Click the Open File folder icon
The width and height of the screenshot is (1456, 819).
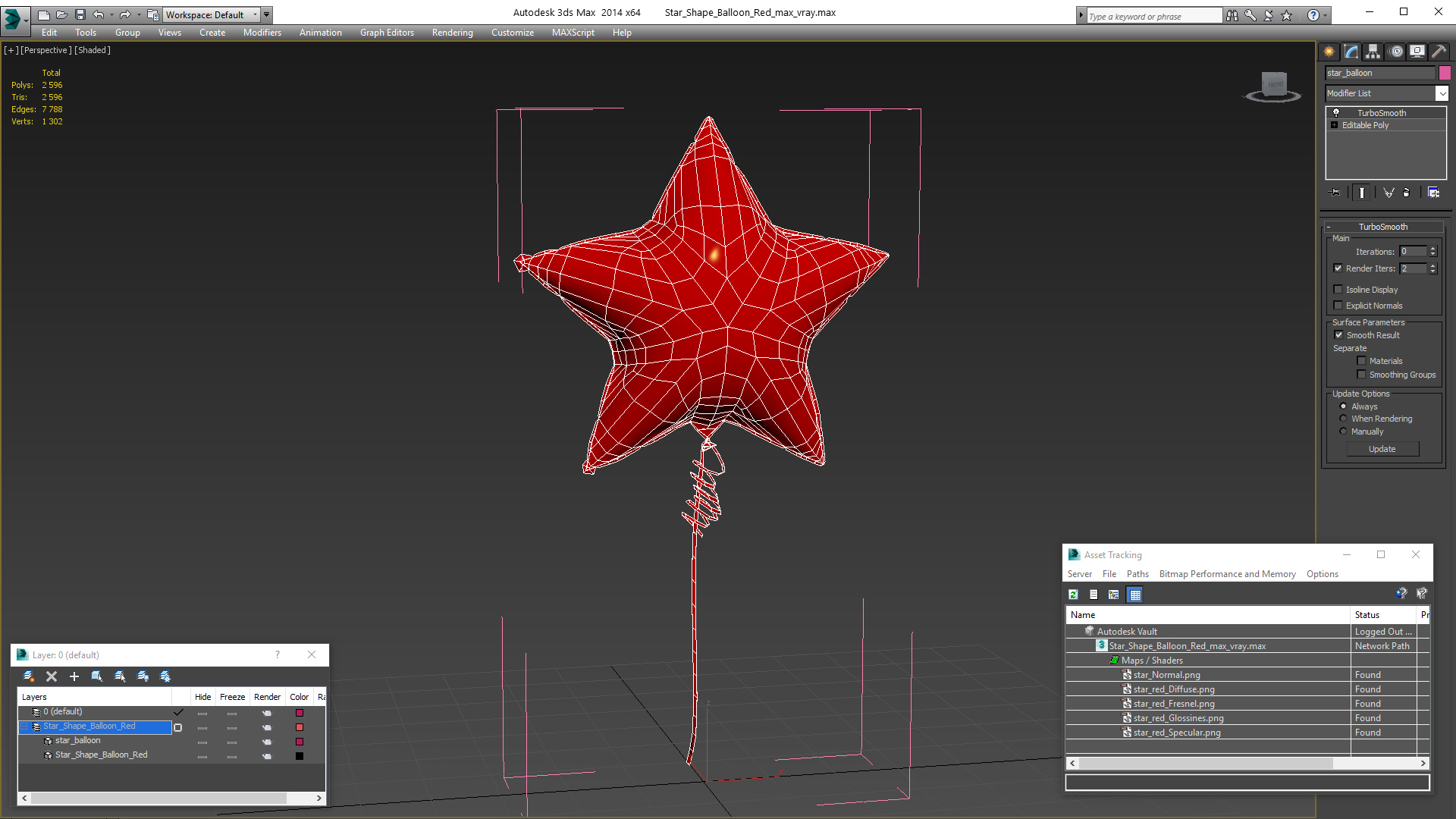pyautogui.click(x=62, y=14)
